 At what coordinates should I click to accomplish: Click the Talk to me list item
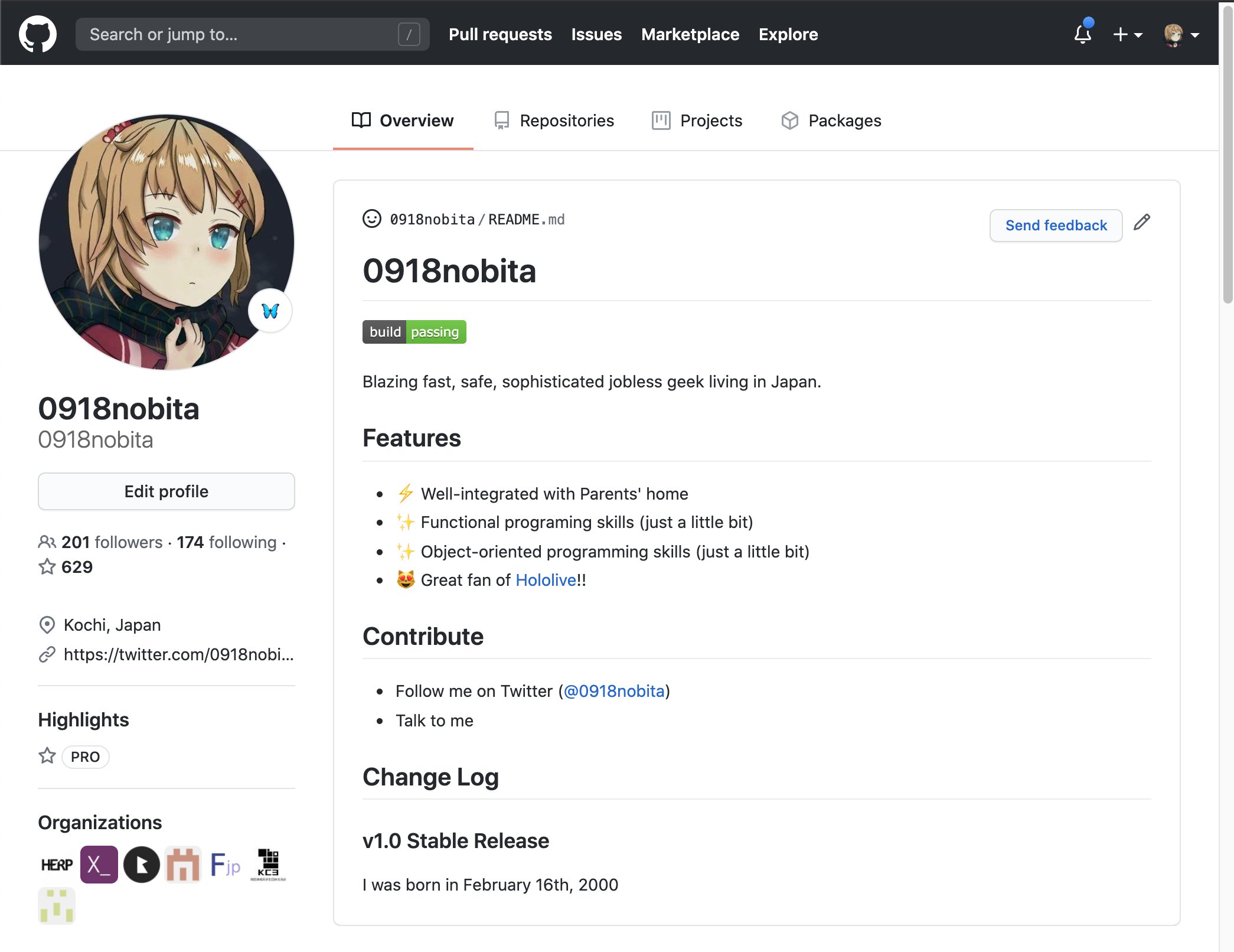tap(435, 720)
